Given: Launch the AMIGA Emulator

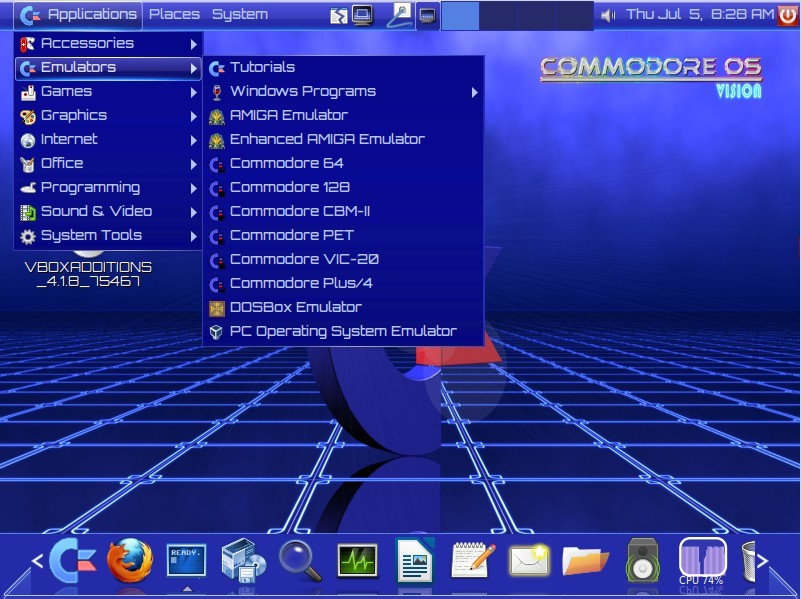Looking at the screenshot, I should [343, 115].
